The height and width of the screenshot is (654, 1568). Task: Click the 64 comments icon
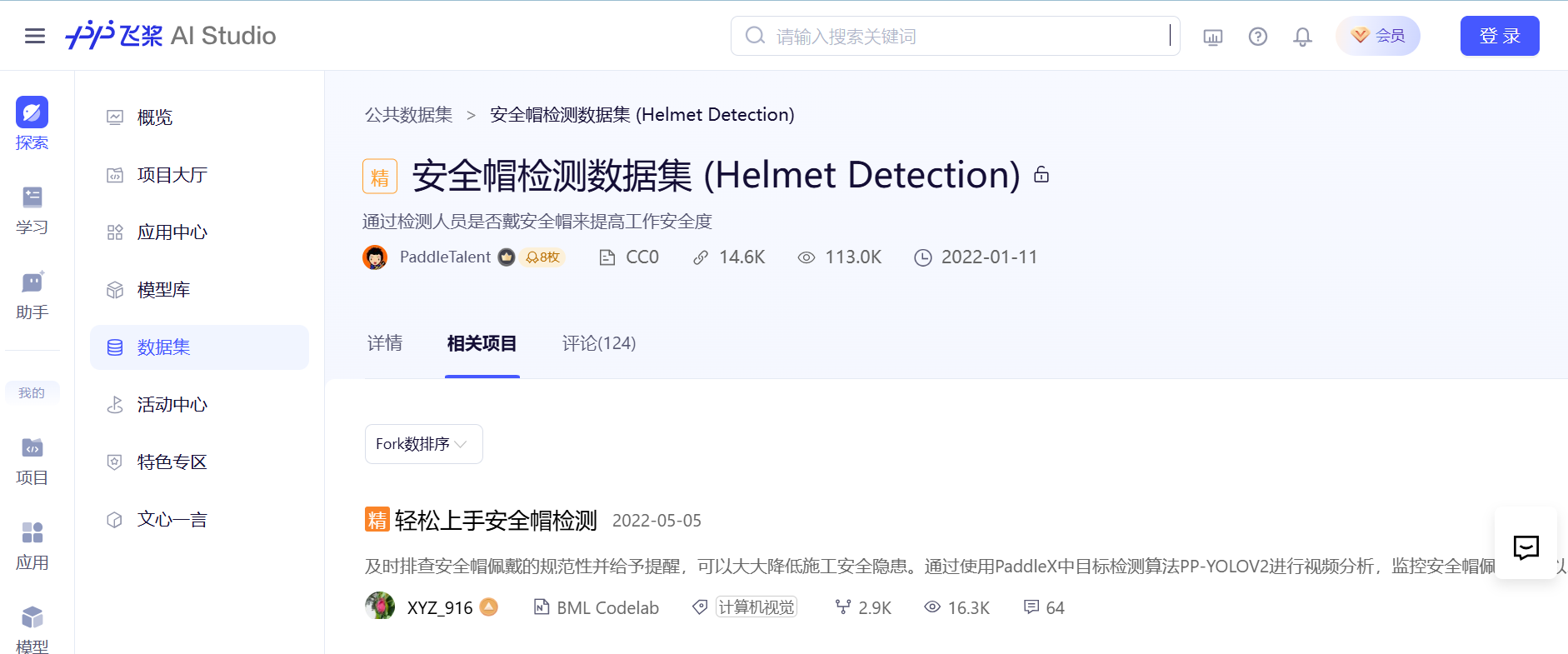(x=1031, y=607)
